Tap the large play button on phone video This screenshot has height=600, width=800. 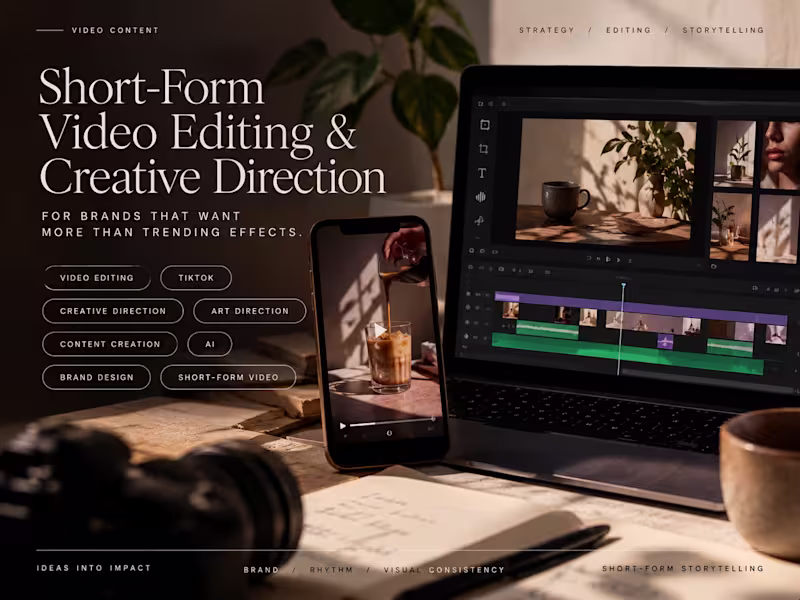click(379, 331)
